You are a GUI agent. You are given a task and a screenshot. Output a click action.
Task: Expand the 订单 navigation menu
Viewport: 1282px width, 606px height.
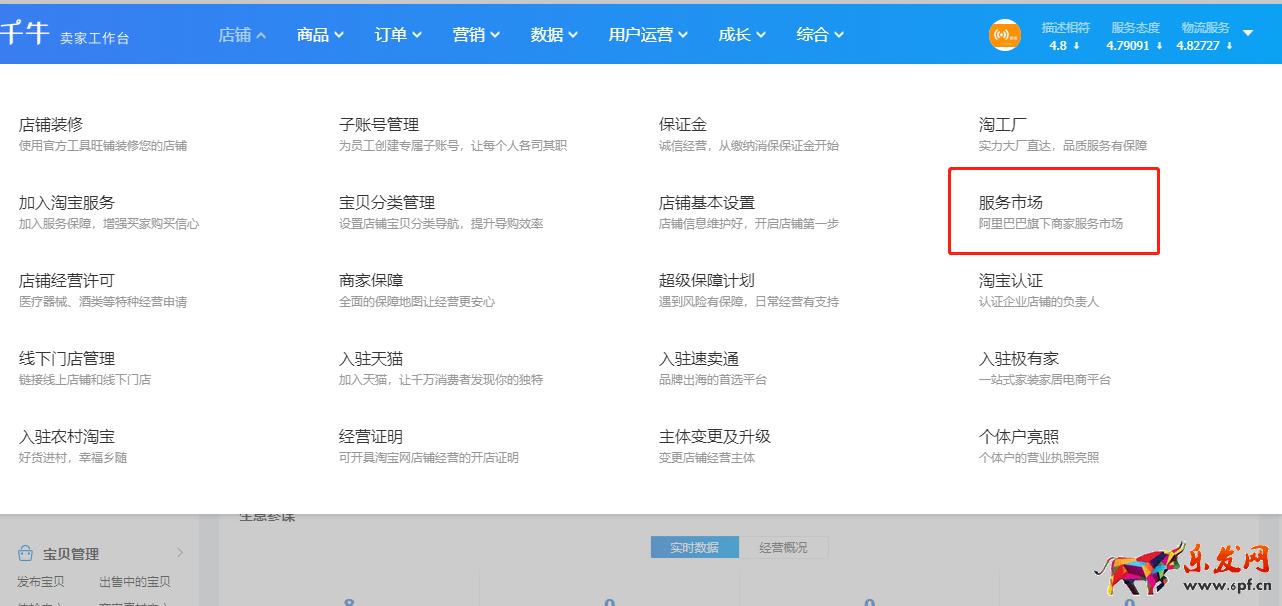[x=399, y=35]
